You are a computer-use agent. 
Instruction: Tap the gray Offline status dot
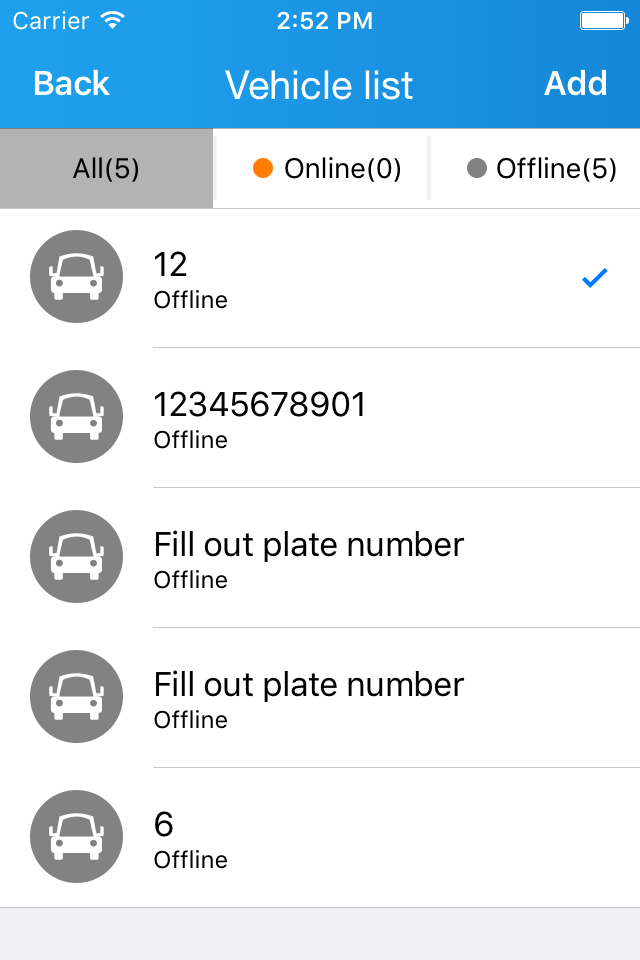pyautogui.click(x=477, y=168)
